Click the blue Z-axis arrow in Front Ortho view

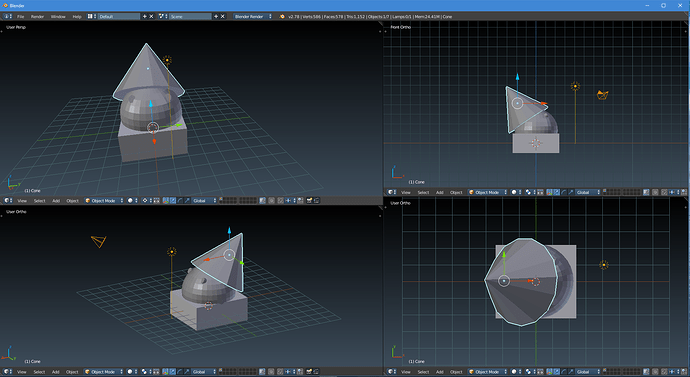point(518,77)
